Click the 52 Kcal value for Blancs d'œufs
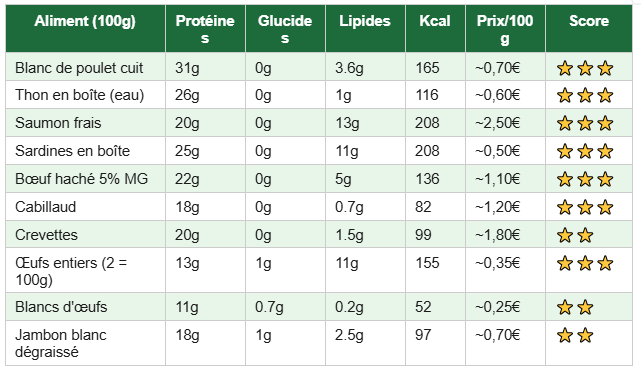The width and height of the screenshot is (641, 375). coord(423,307)
